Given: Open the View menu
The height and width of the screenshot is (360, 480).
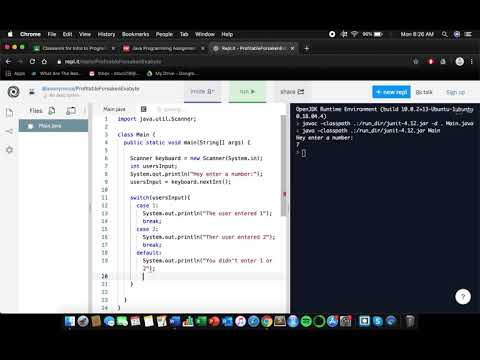Looking at the screenshot, I should (x=85, y=34).
